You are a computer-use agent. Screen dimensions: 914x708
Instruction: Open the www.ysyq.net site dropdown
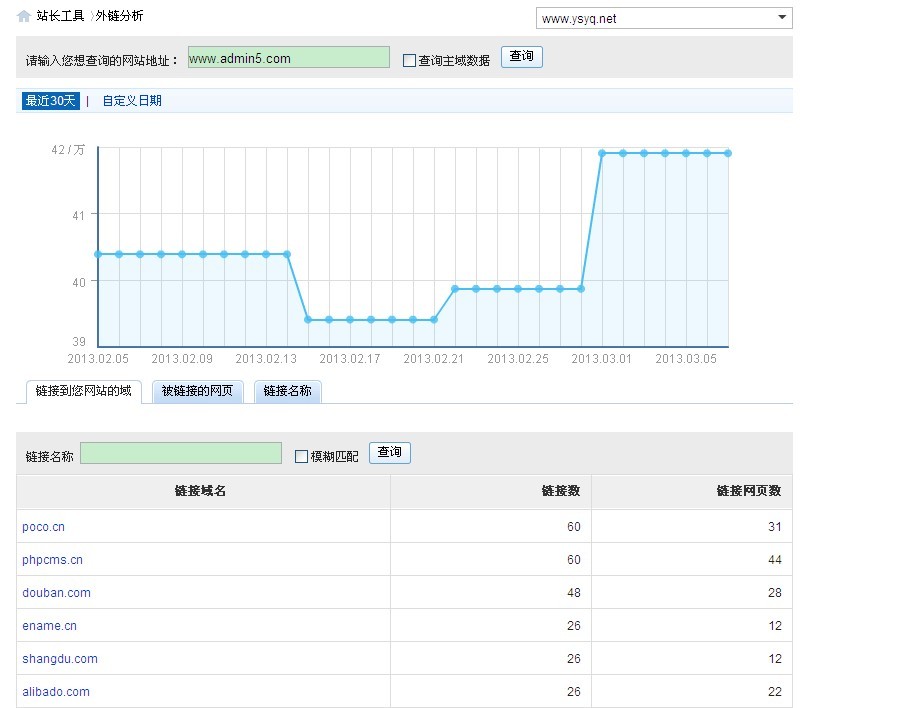[x=664, y=18]
